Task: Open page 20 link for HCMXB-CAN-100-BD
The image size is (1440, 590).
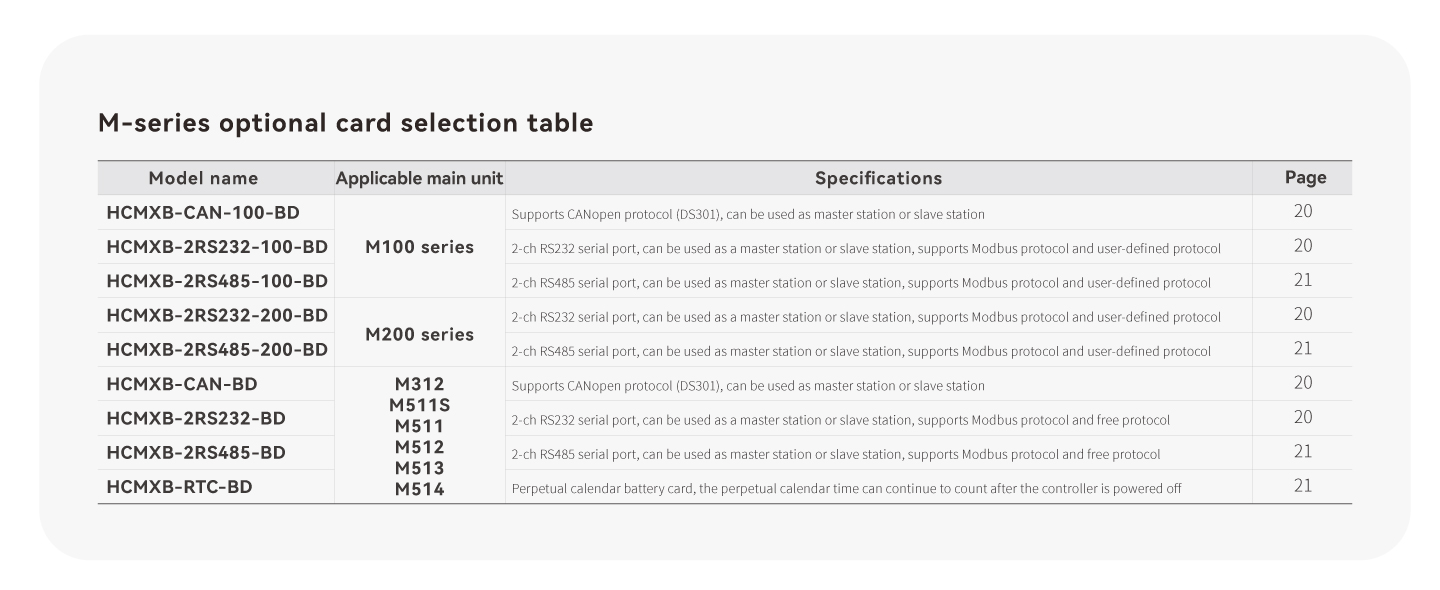Action: tap(1302, 211)
